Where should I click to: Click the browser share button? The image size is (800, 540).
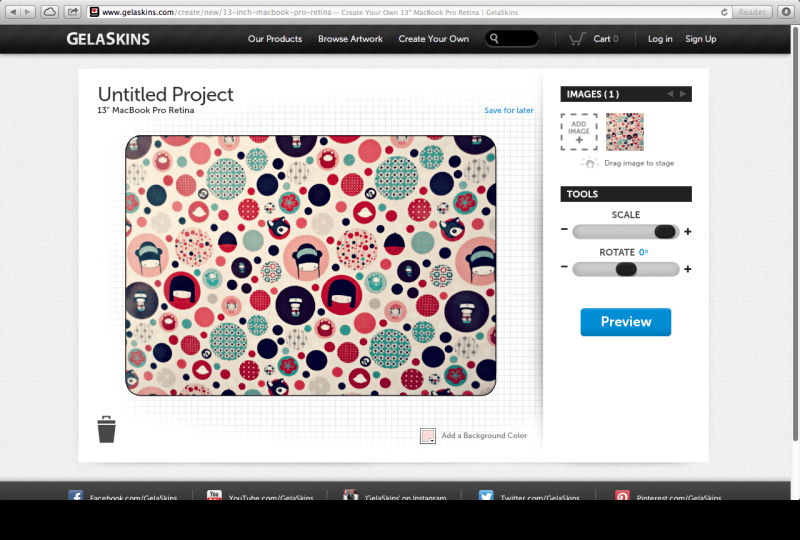coord(72,11)
